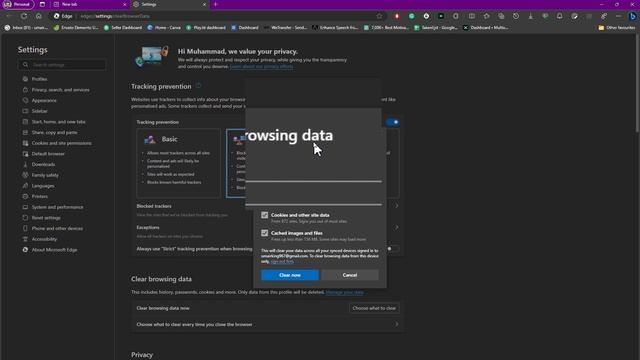
Task: Open Sidebar settings section
Action: (x=39, y=111)
